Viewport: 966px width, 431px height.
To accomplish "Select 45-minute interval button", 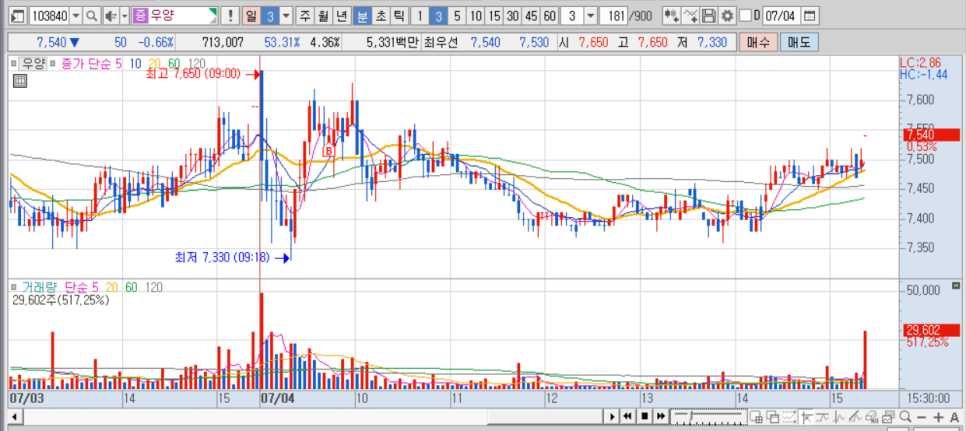I will 531,15.
